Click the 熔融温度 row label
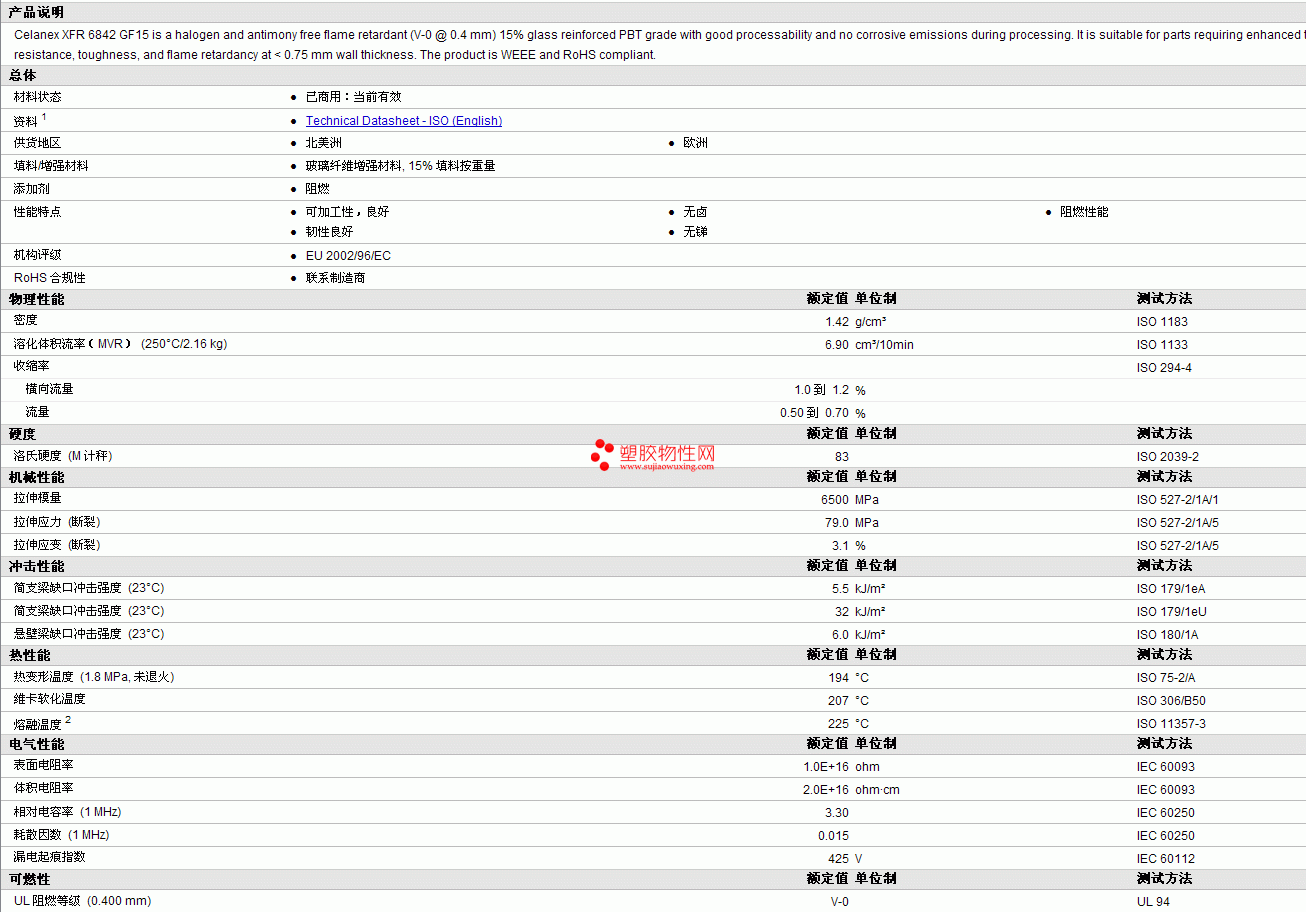1306x912 pixels. pyautogui.click(x=37, y=724)
